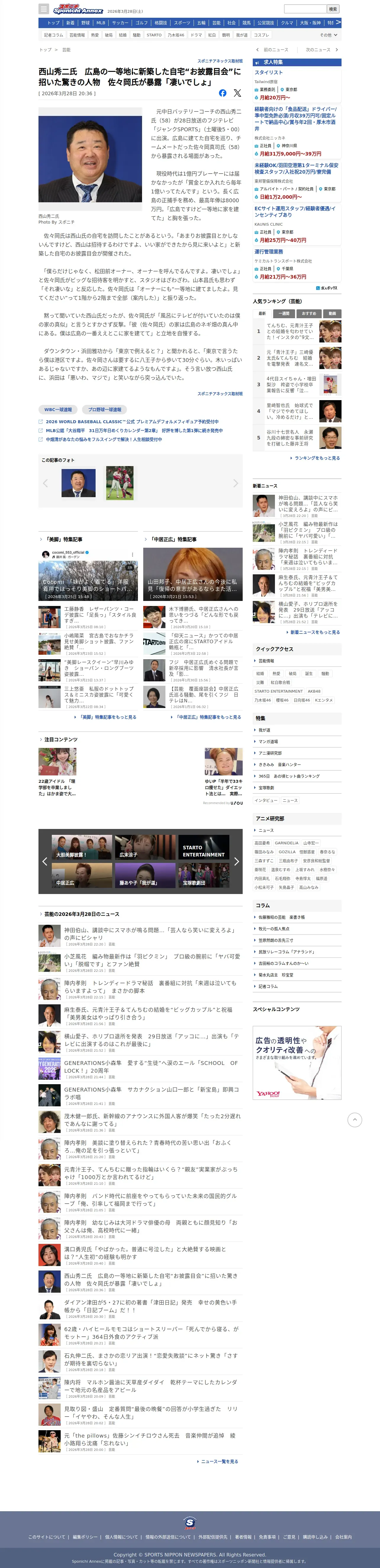Show previous photo in この記事のフォト
This screenshot has width=380, height=1568.
pos(45,483)
